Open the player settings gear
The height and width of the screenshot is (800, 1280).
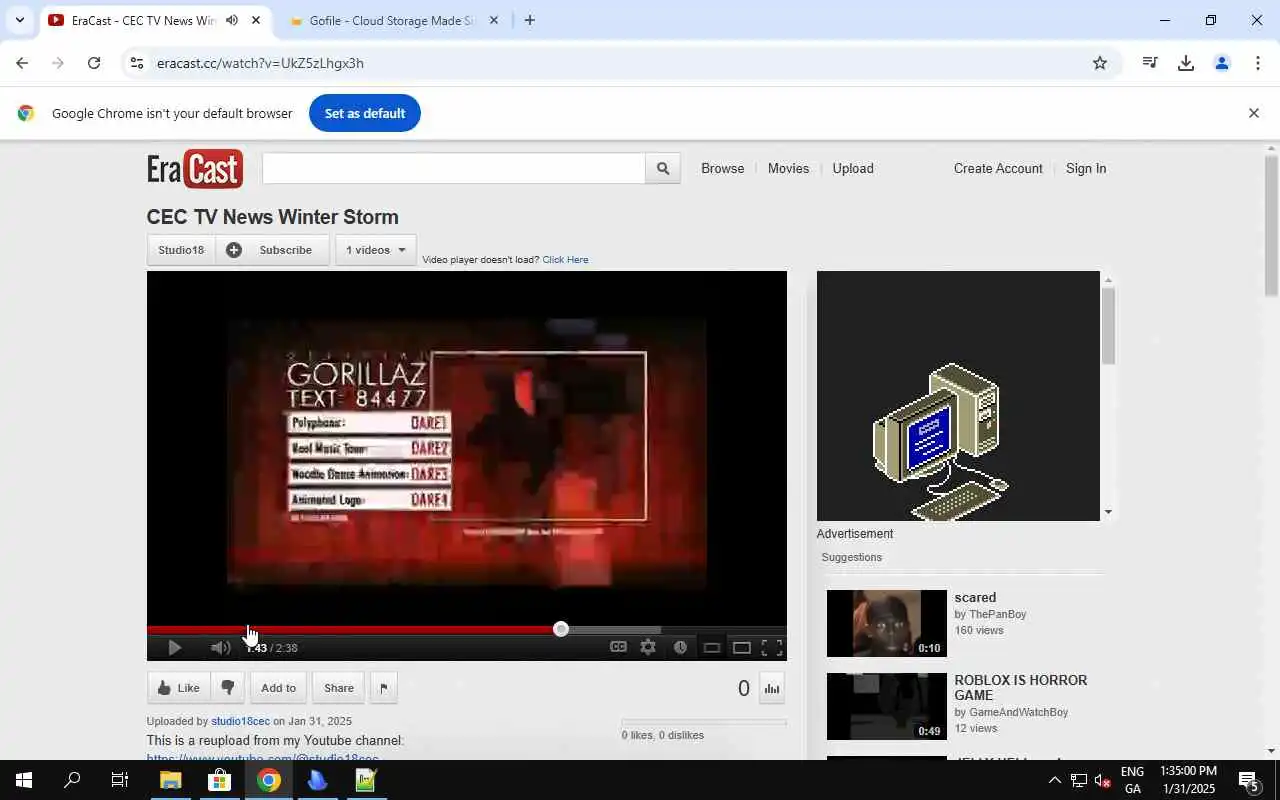tap(648, 647)
